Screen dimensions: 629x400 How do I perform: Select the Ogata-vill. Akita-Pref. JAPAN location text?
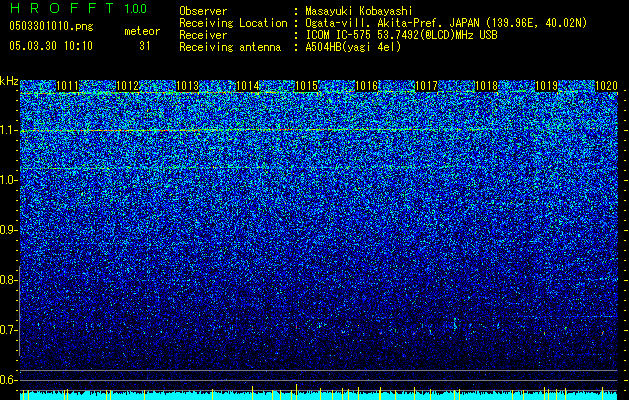446,23
